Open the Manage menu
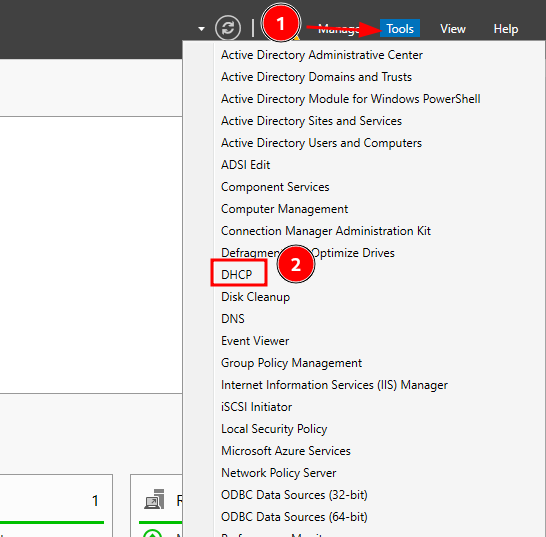546x537 pixels. [x=338, y=29]
